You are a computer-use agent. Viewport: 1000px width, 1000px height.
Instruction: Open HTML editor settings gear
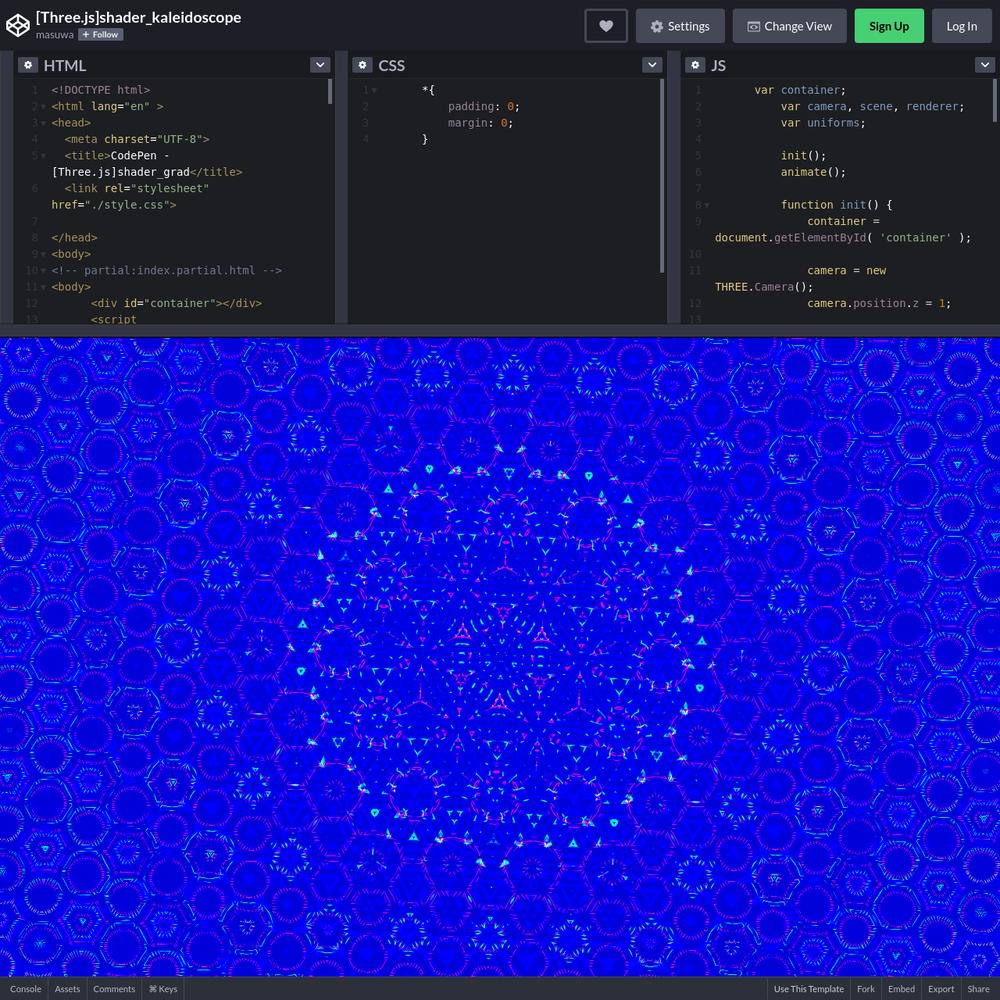point(27,65)
